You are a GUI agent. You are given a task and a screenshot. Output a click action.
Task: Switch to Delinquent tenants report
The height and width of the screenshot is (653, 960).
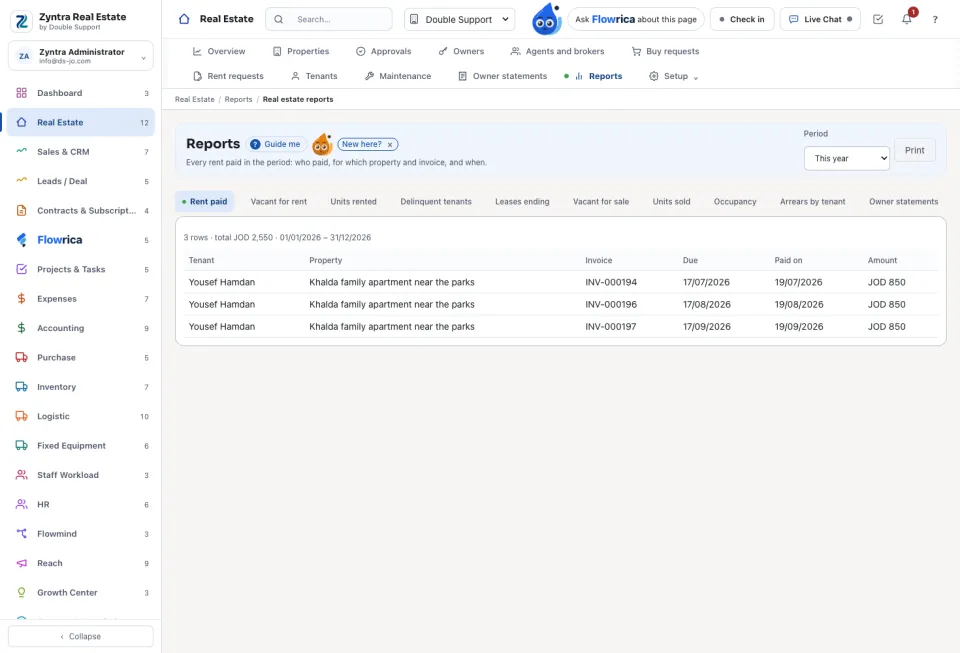click(436, 202)
